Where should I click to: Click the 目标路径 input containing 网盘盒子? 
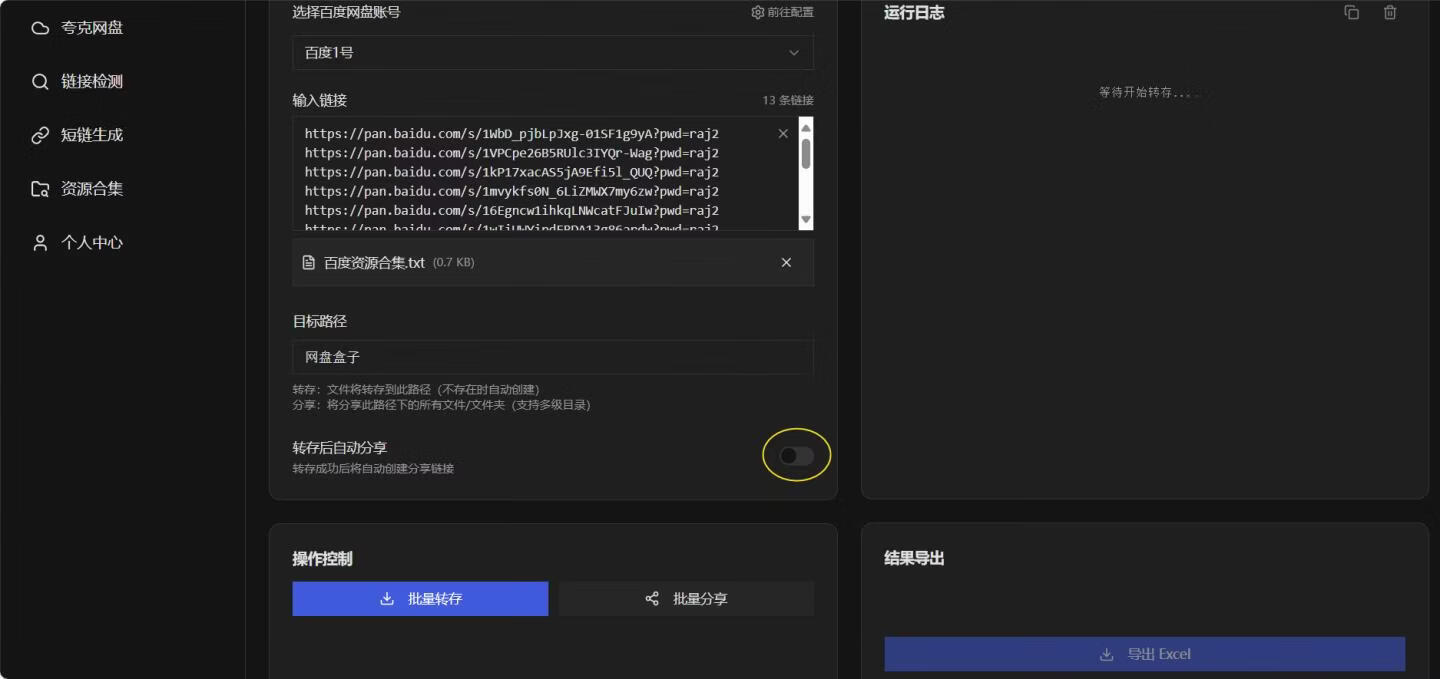(553, 357)
